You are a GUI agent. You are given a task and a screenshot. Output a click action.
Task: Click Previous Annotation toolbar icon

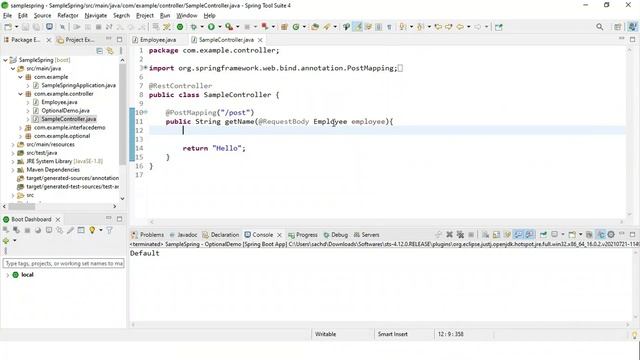click(x=421, y=27)
